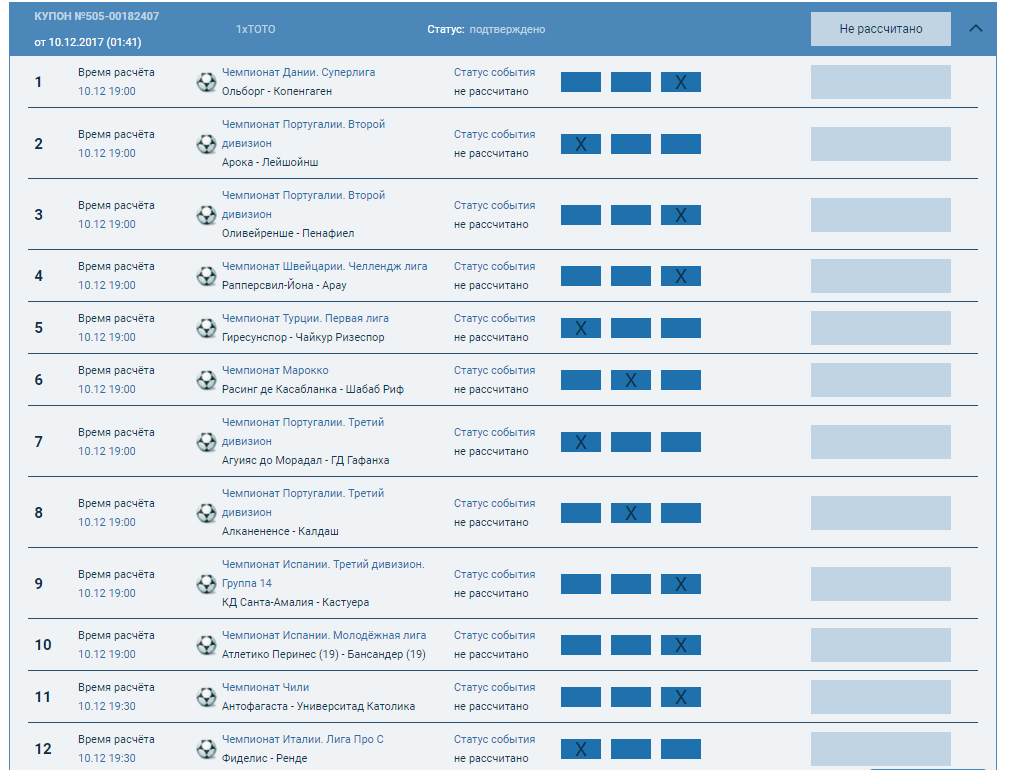Open Чемпионат Турции. Первая лига link

coord(305,318)
